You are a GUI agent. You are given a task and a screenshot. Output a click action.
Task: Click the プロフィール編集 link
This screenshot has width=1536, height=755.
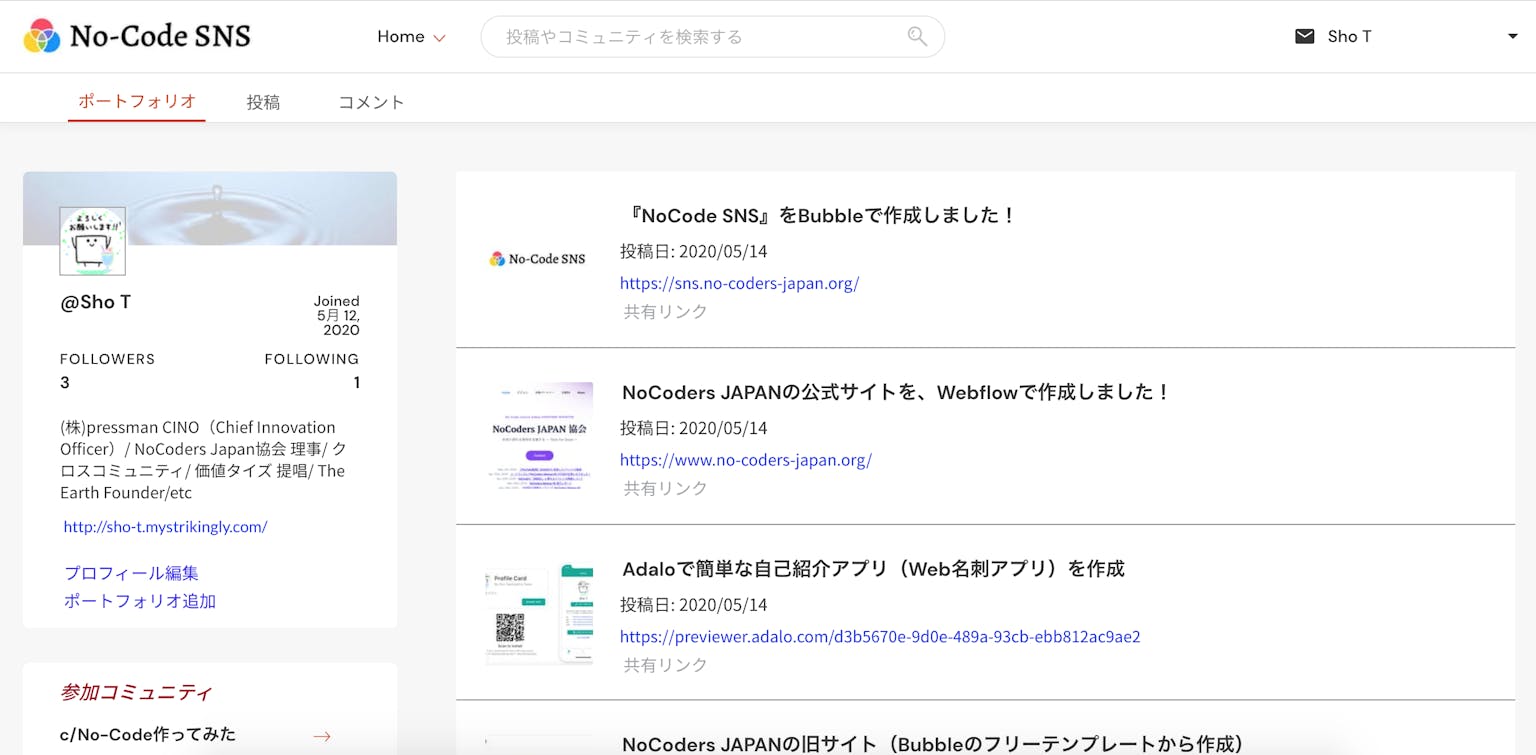[131, 573]
